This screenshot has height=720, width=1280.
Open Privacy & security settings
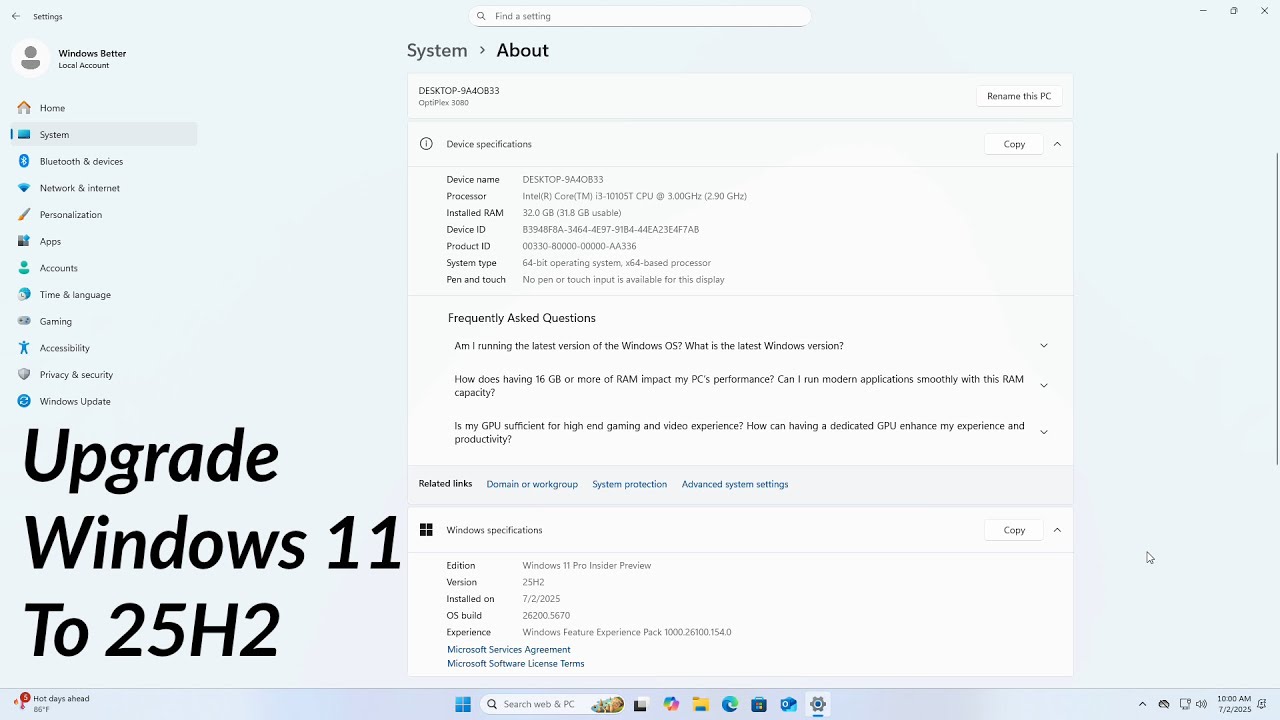pos(104,374)
